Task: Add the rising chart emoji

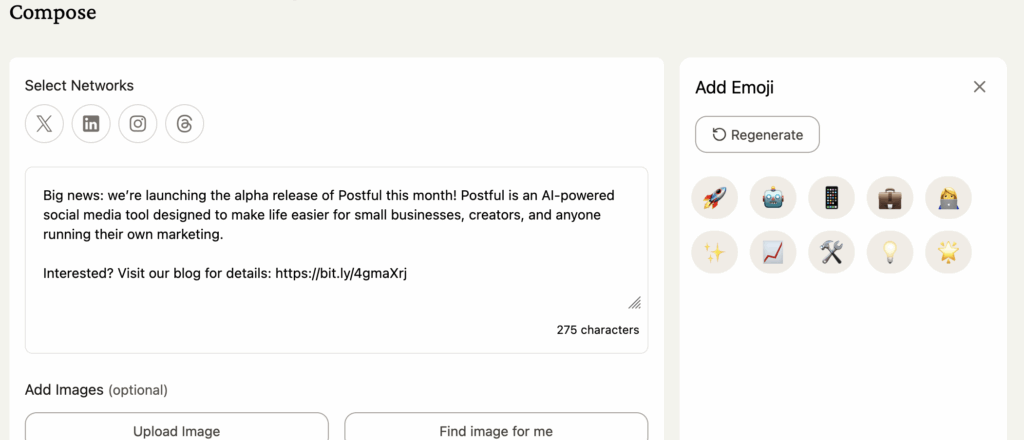Action: point(773,252)
